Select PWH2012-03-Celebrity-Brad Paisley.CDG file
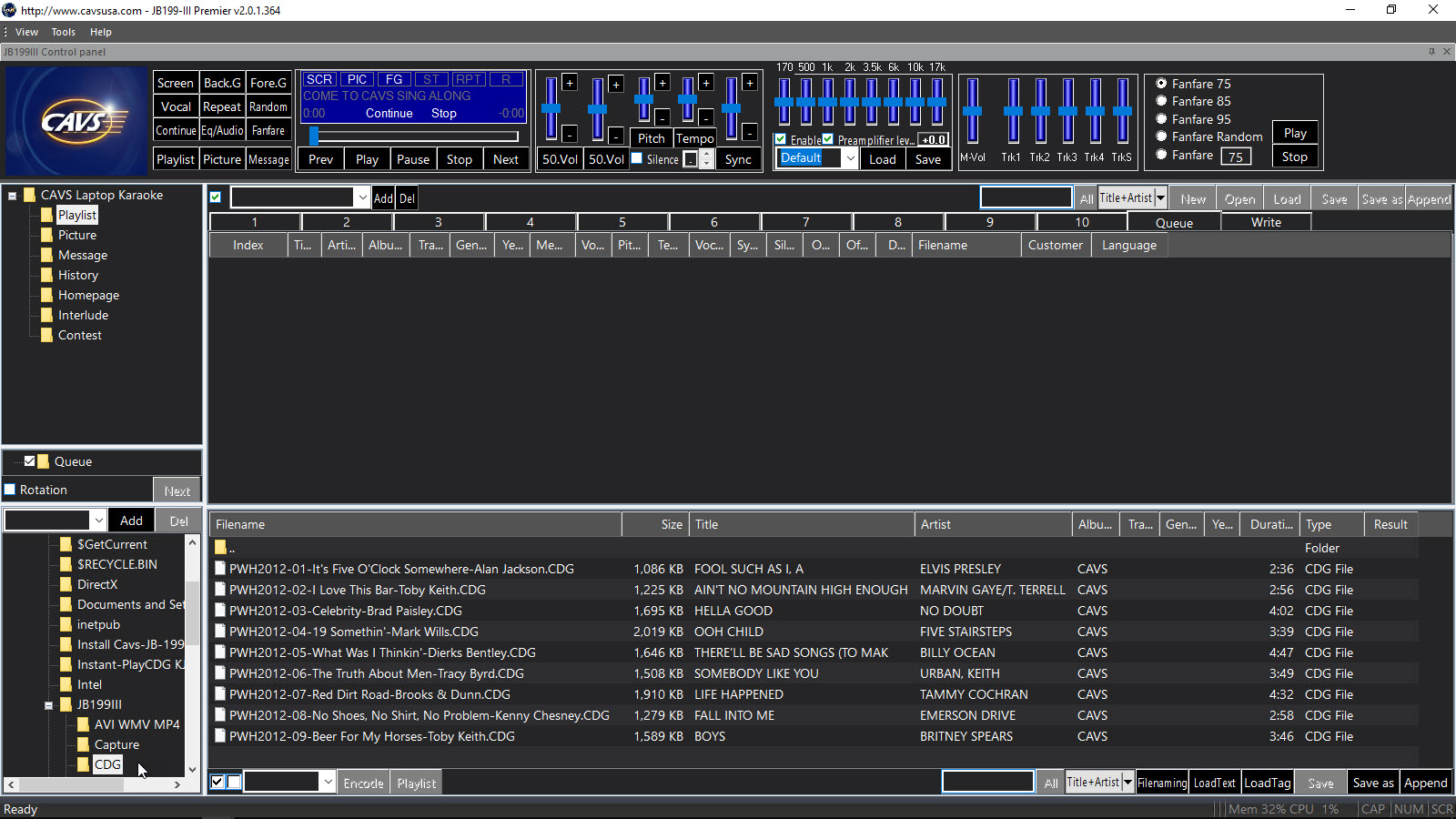 (346, 611)
